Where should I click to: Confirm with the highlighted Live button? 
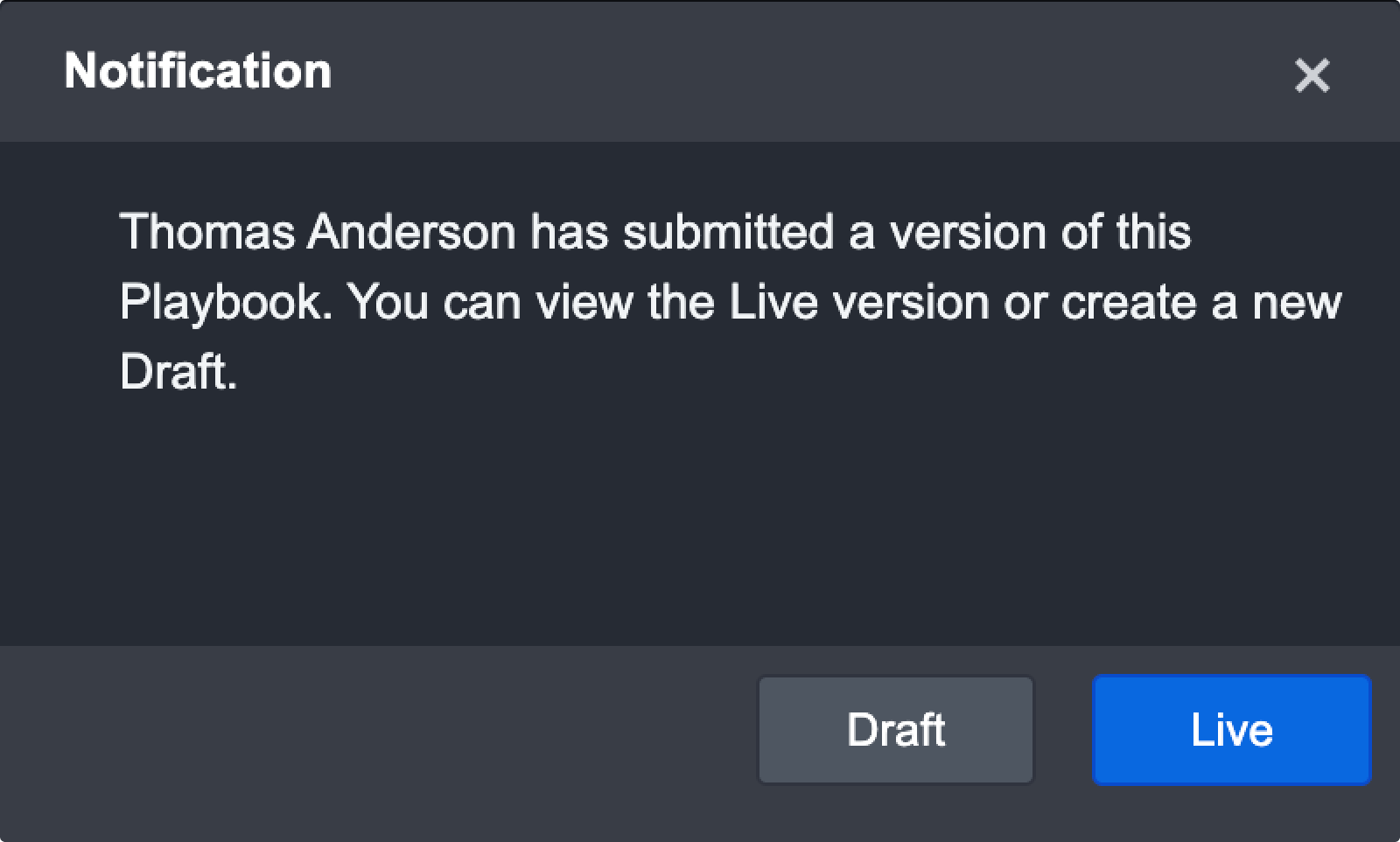coord(1231,730)
